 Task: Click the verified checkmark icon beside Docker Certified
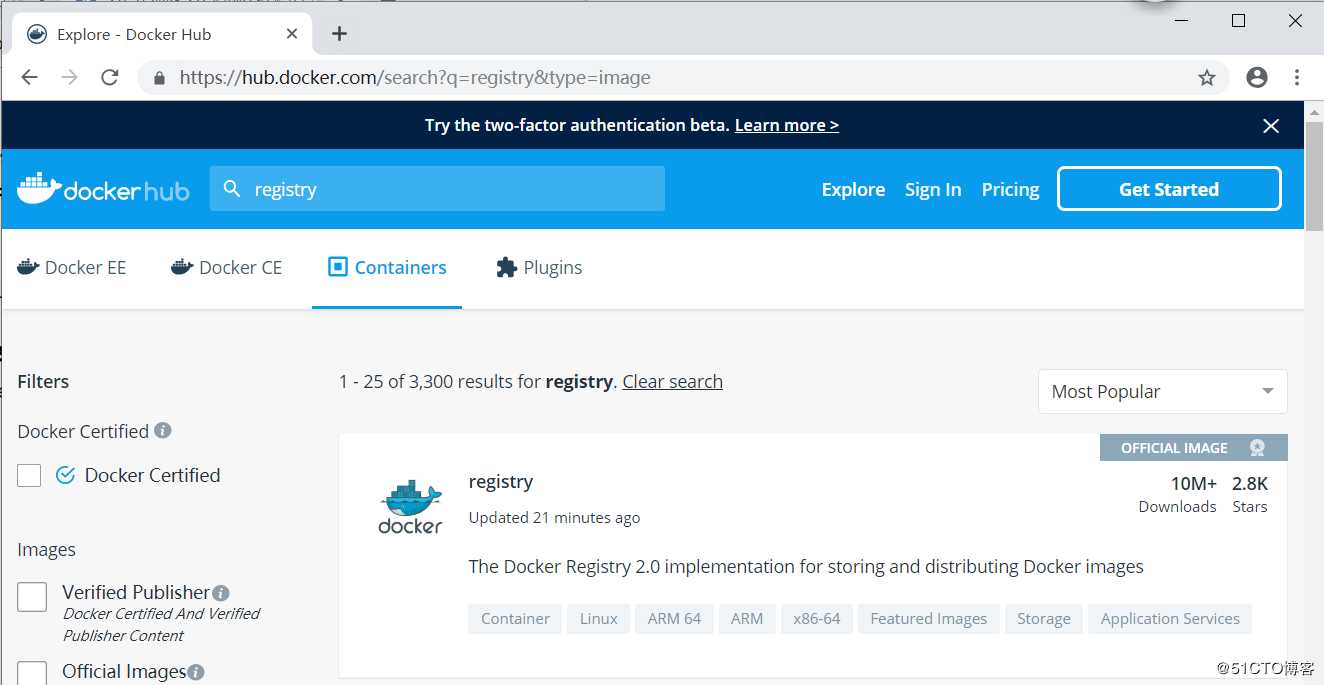click(65, 475)
